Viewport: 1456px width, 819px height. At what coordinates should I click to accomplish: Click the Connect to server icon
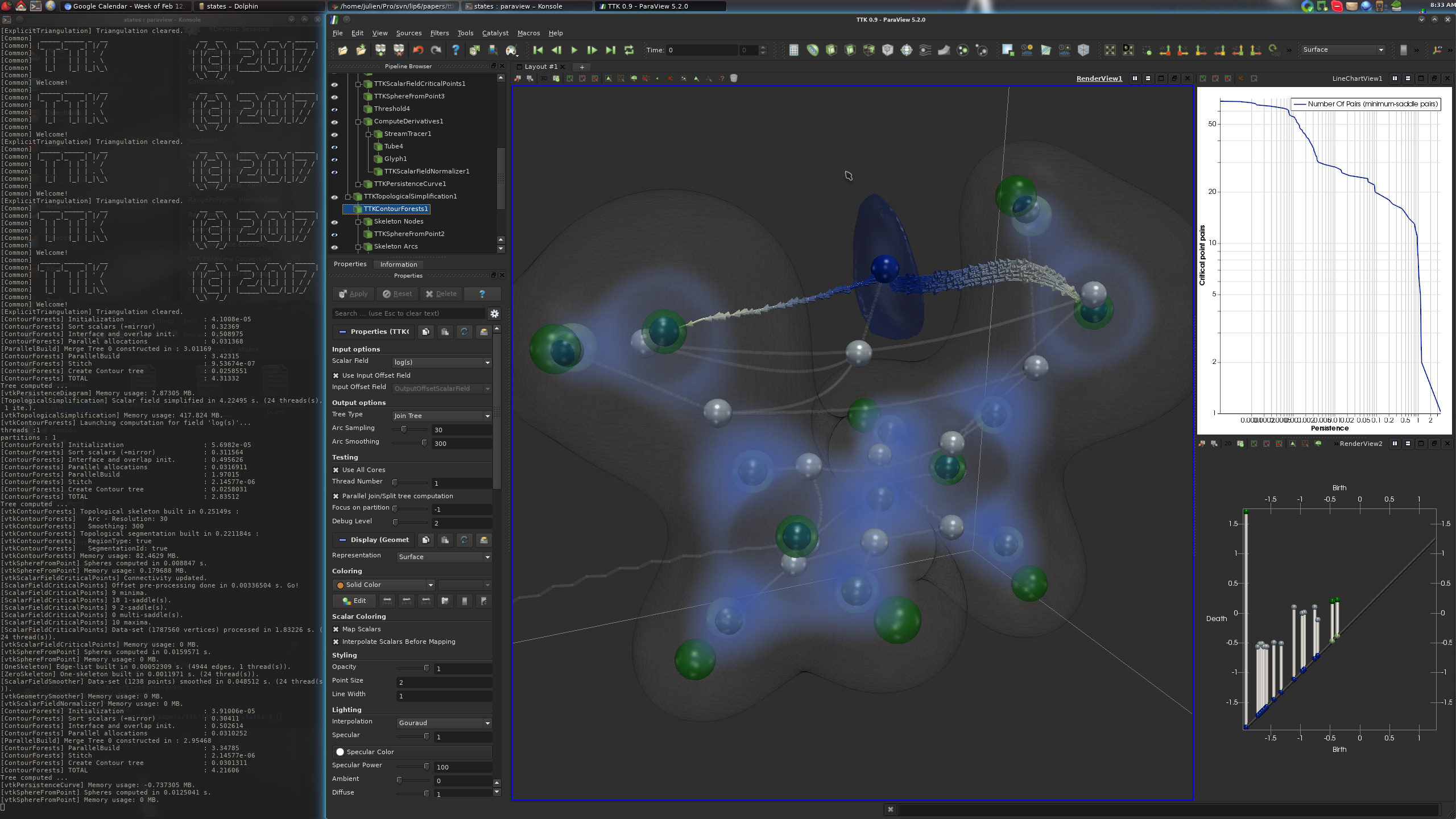point(380,51)
